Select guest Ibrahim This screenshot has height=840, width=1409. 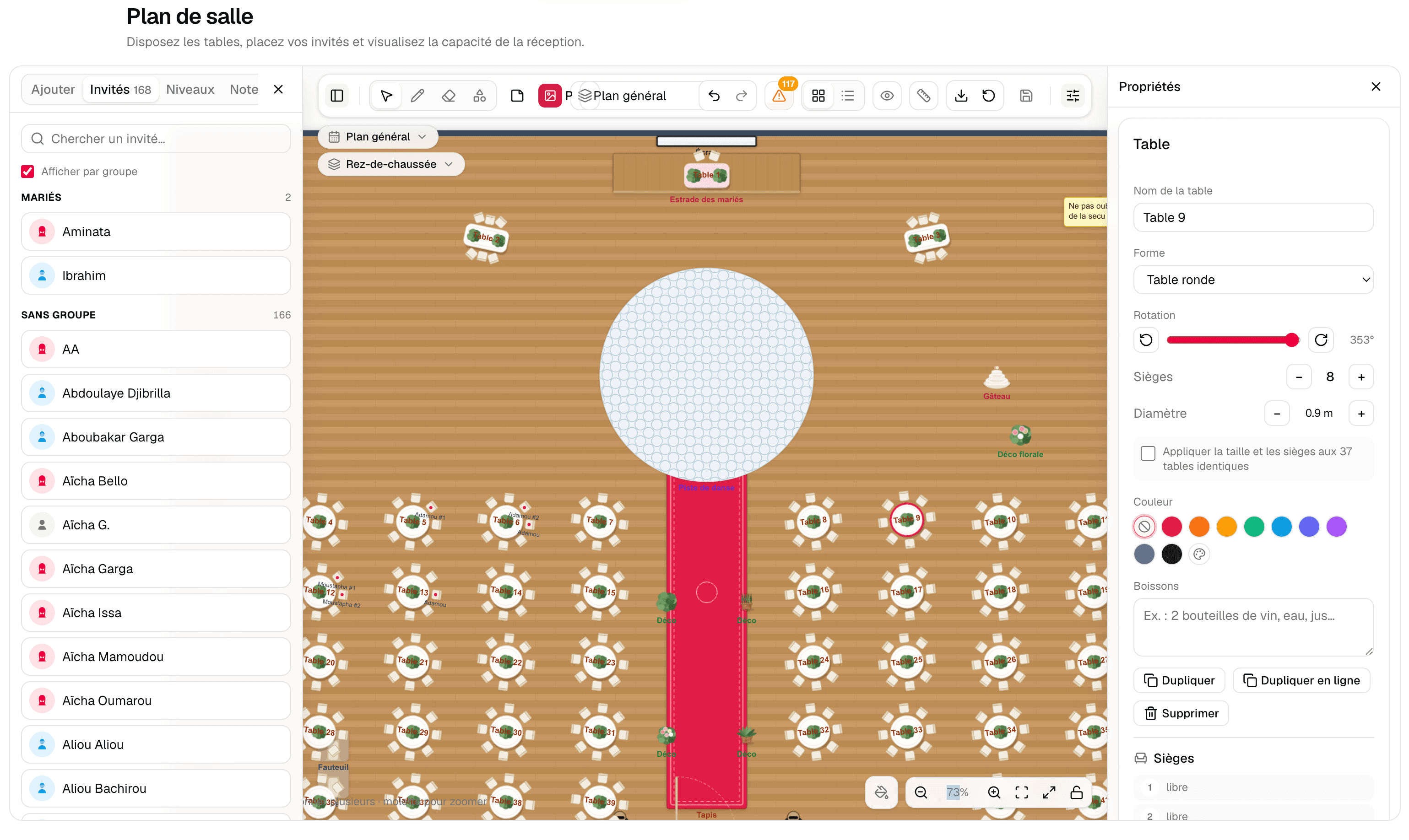pyautogui.click(x=156, y=276)
